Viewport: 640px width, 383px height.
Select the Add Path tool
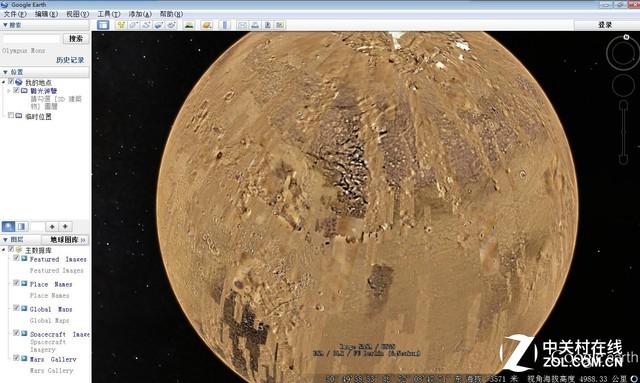146,25
